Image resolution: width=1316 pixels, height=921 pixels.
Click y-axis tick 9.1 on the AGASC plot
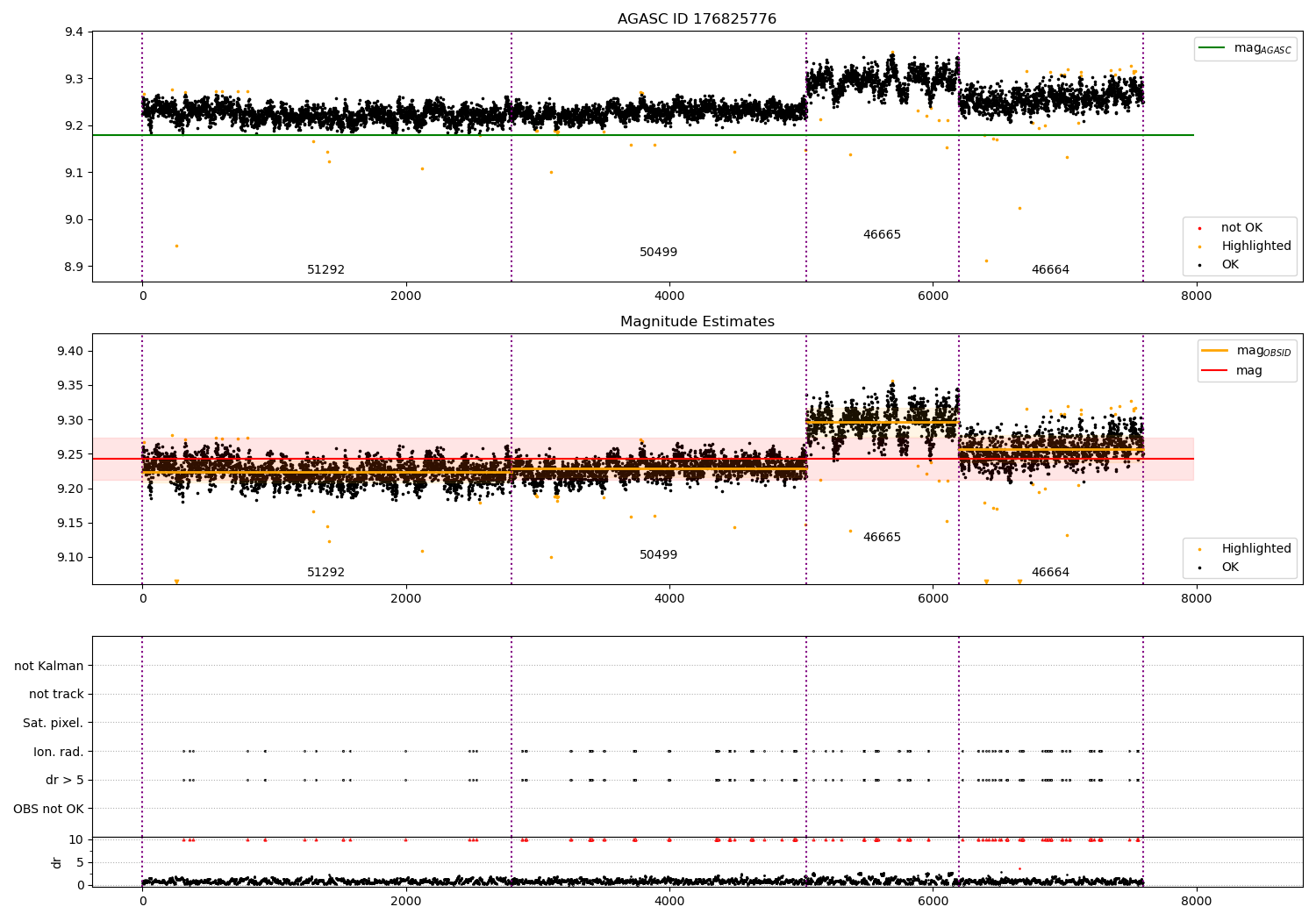point(75,173)
